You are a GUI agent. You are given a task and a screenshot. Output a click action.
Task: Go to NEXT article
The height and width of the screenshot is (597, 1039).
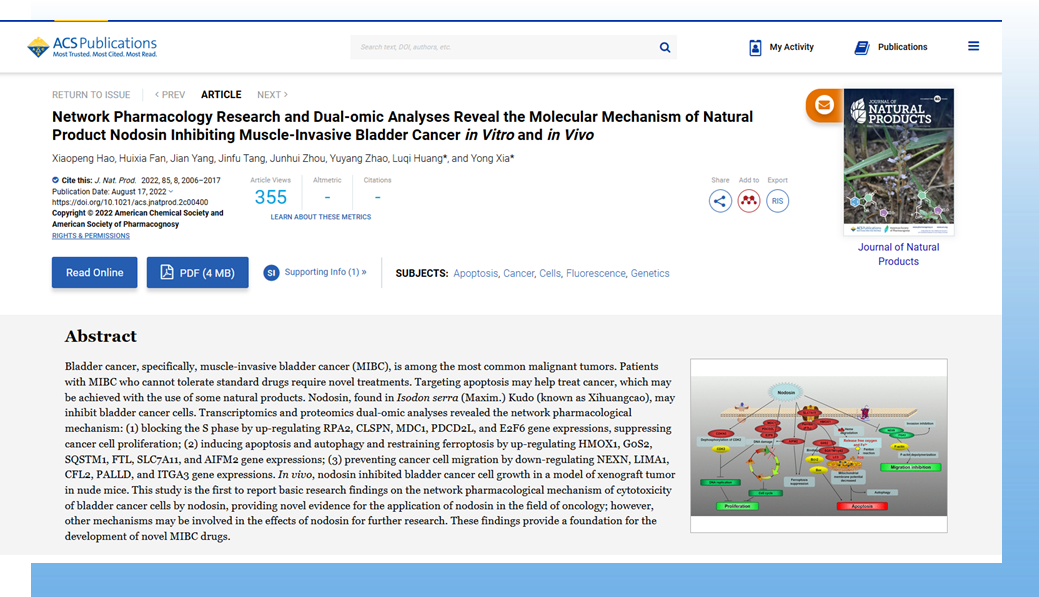click(272, 95)
